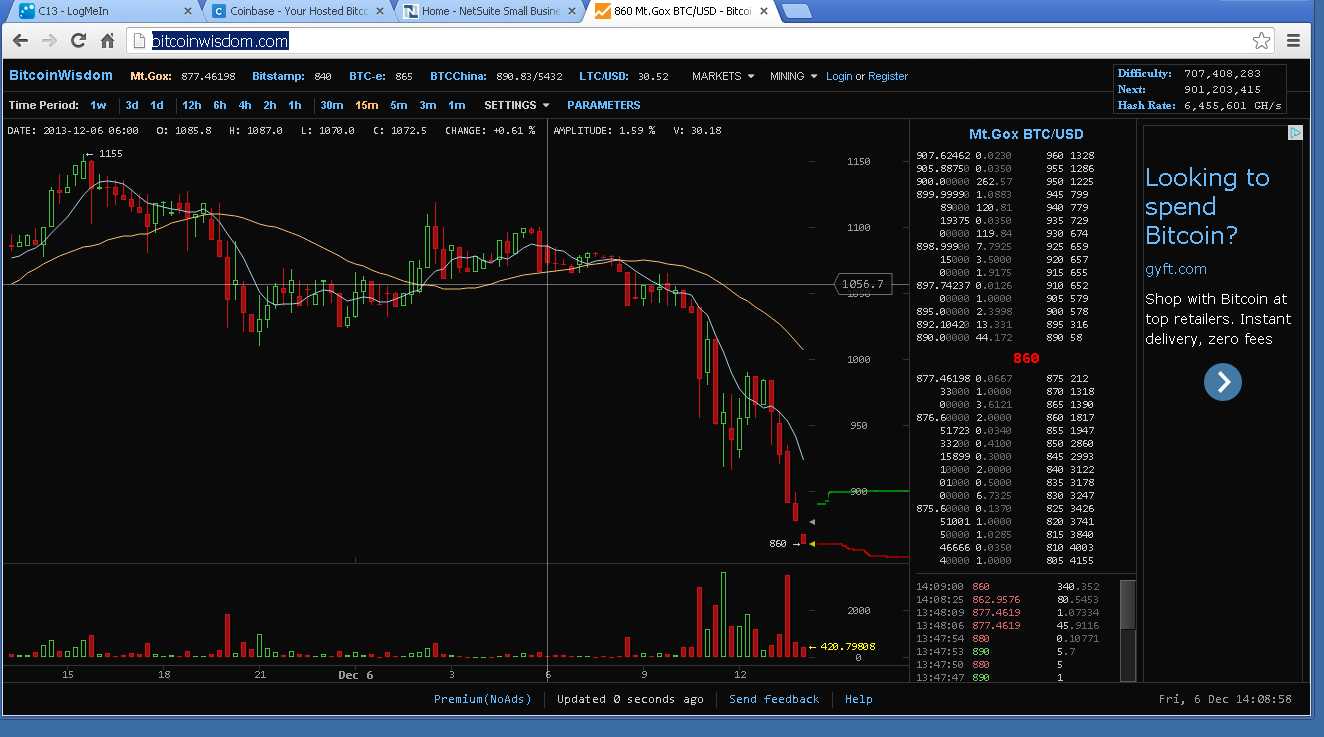This screenshot has width=1324, height=737.
Task: Click the 1056.7 price label on chart axis
Action: tap(863, 284)
